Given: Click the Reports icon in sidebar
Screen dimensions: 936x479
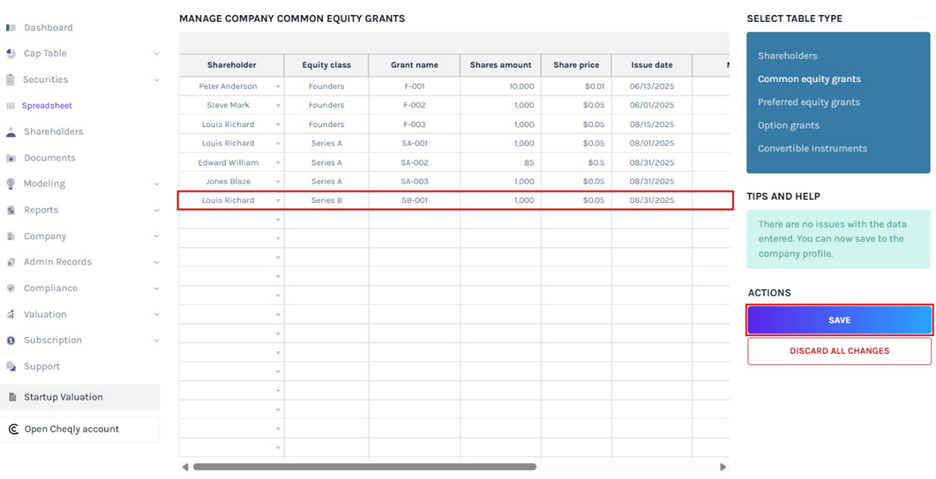Looking at the screenshot, I should point(11,210).
